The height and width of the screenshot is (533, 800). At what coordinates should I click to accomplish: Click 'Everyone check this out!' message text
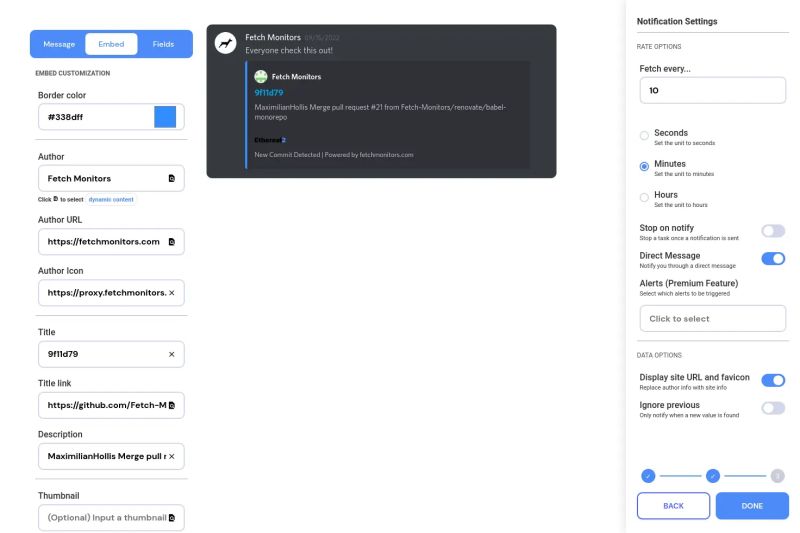coord(289,50)
